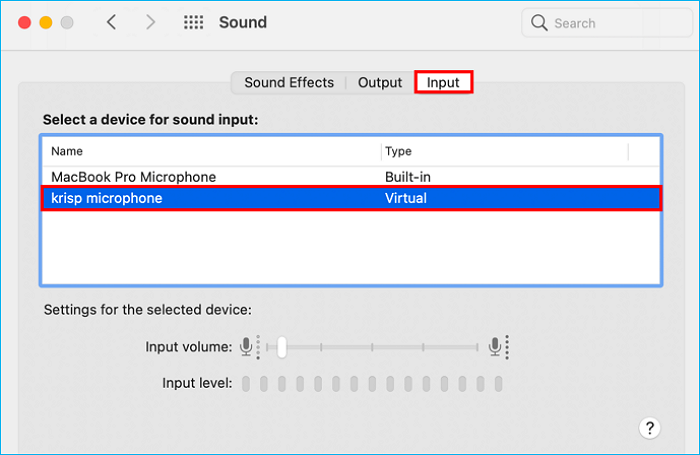
Task: Open the show-all preferences grid icon
Action: [195, 22]
